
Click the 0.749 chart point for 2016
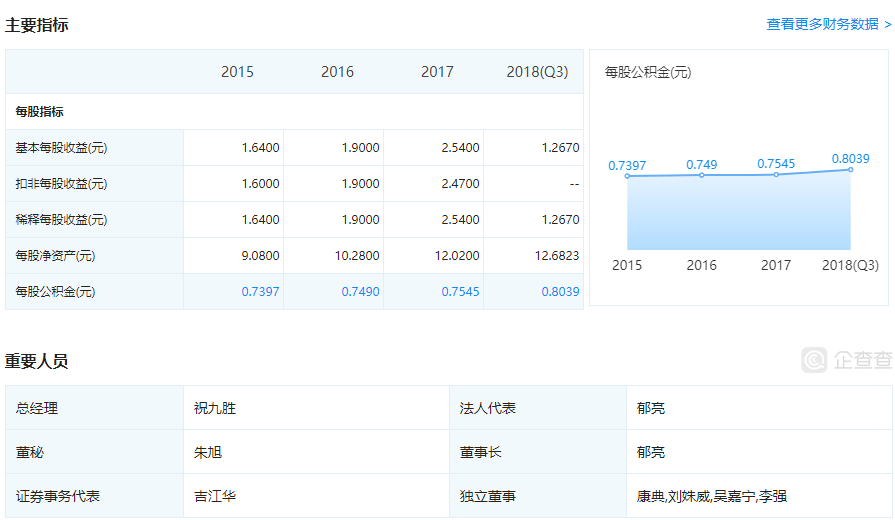[702, 175]
